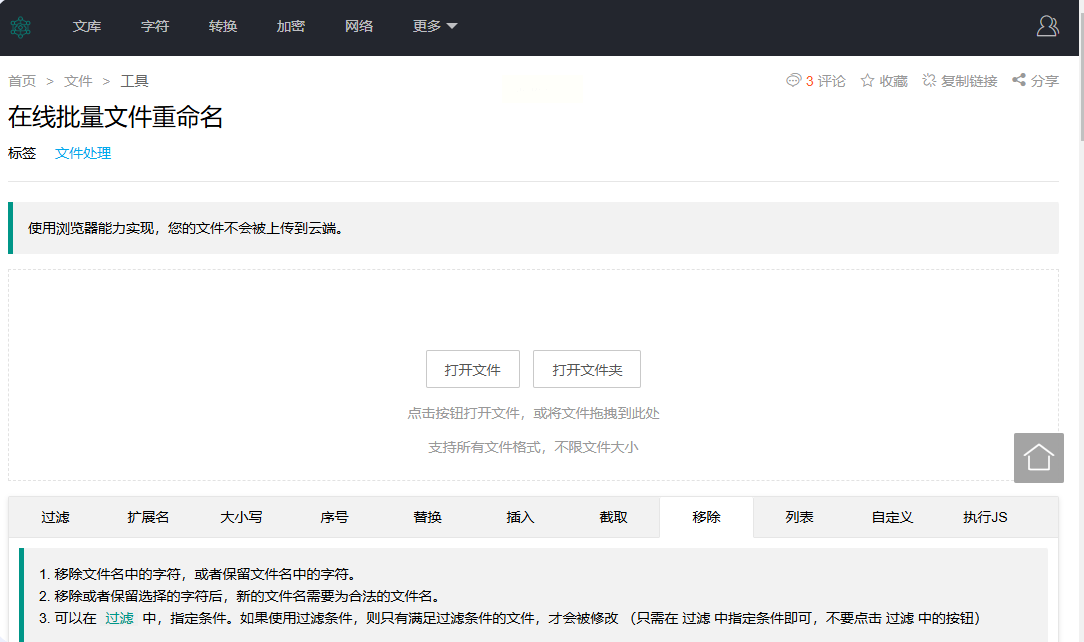Click the 打开文件夹 button
The height and width of the screenshot is (642, 1084).
[x=587, y=369]
